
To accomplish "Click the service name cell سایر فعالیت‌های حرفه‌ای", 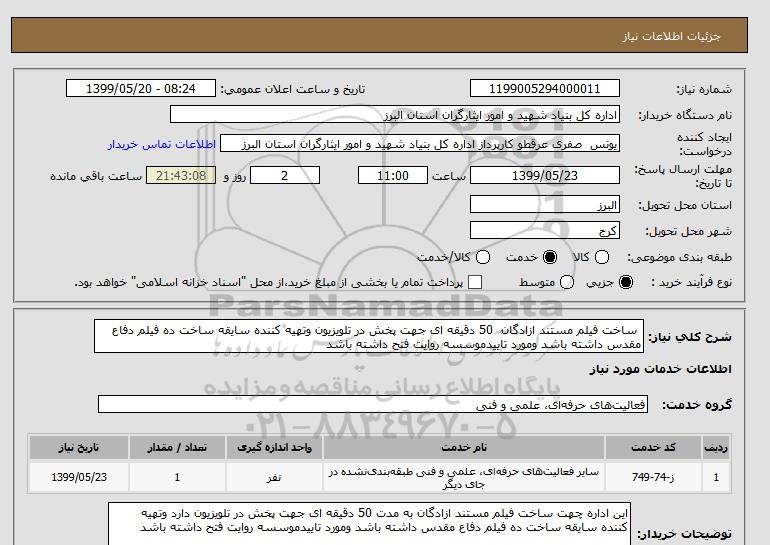I will point(464,478).
